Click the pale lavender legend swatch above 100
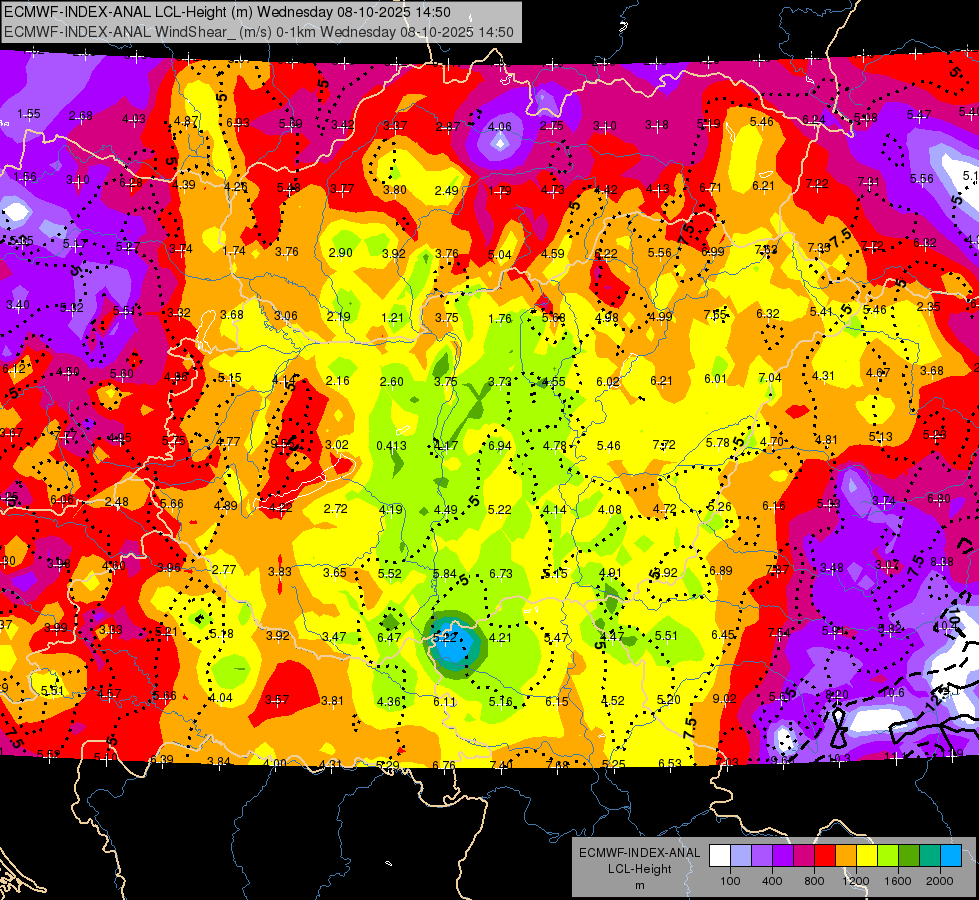 [741, 856]
